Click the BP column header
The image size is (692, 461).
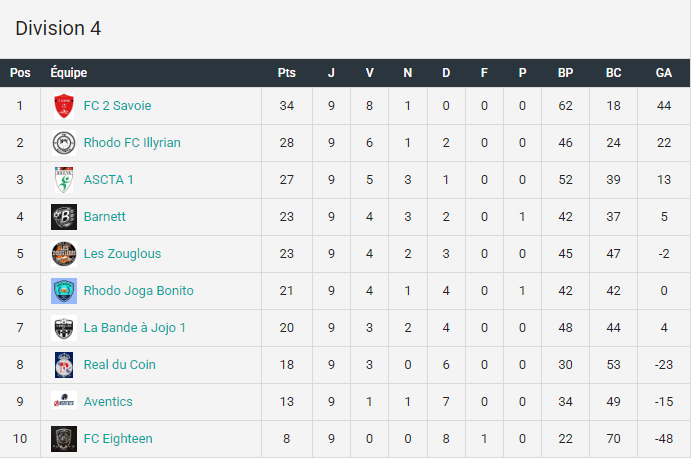pos(565,73)
